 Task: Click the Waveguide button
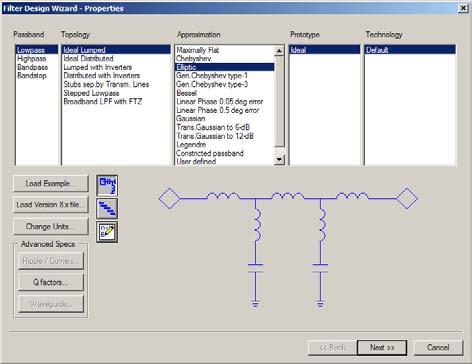coord(51,304)
